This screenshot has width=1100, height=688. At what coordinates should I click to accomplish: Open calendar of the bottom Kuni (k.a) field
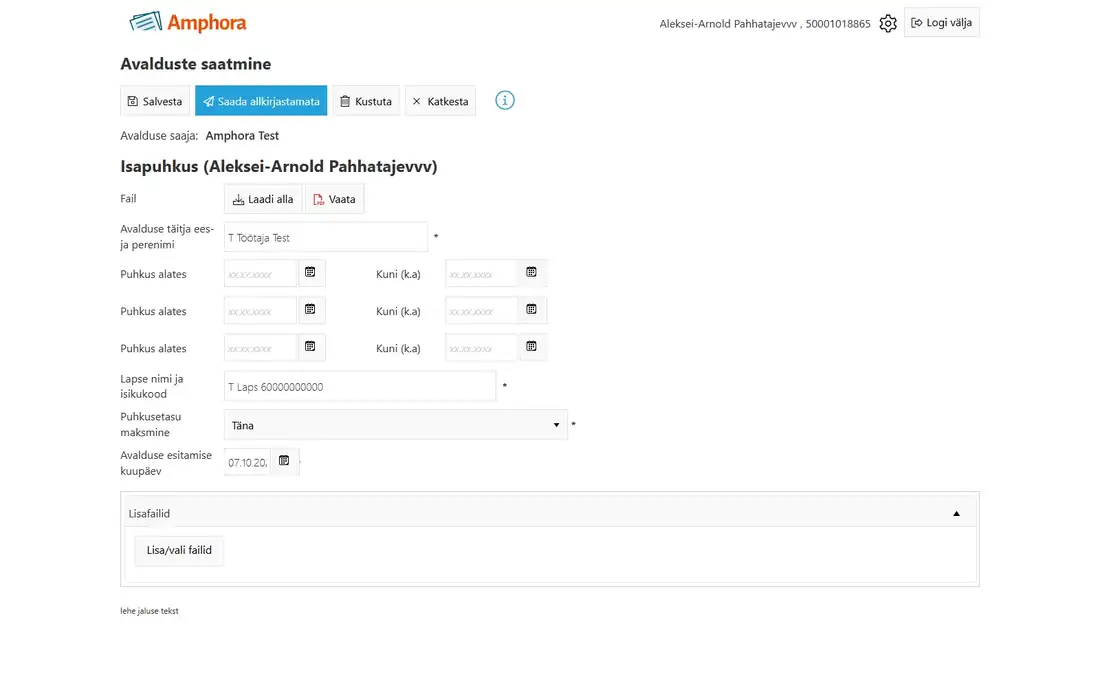click(x=532, y=347)
